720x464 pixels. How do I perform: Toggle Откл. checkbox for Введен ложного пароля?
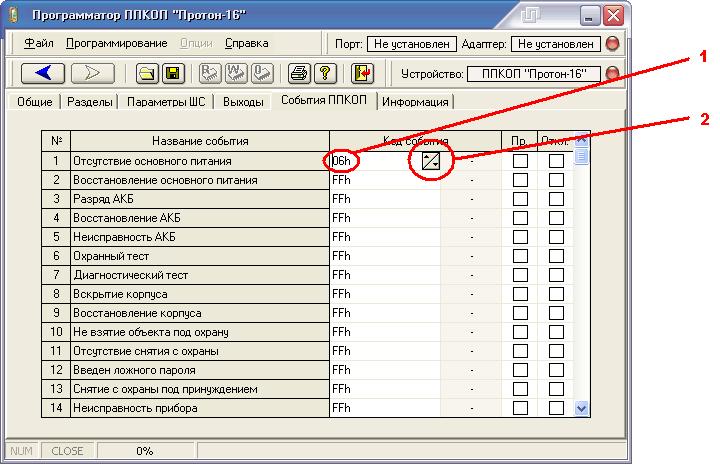[556, 370]
